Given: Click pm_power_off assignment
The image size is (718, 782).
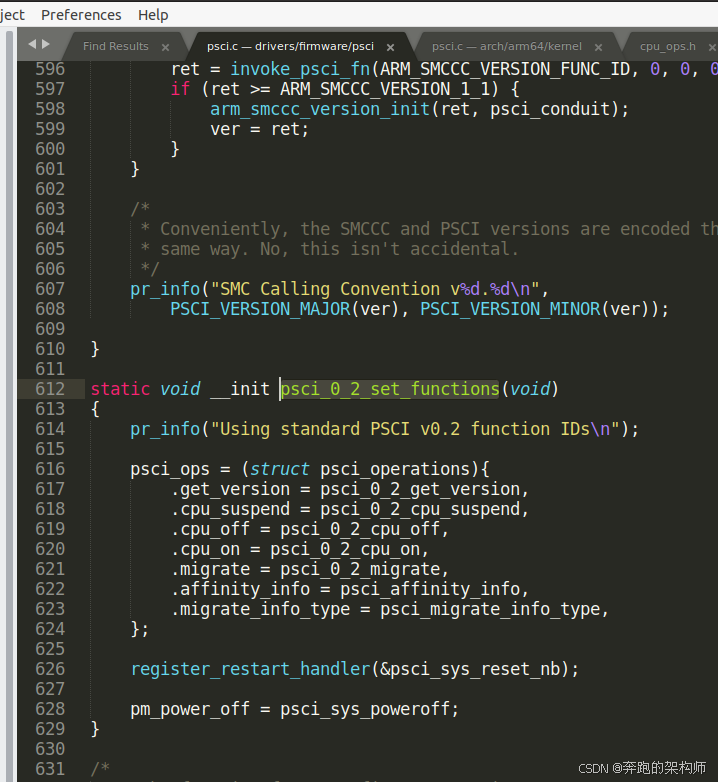Looking at the screenshot, I should [294, 709].
